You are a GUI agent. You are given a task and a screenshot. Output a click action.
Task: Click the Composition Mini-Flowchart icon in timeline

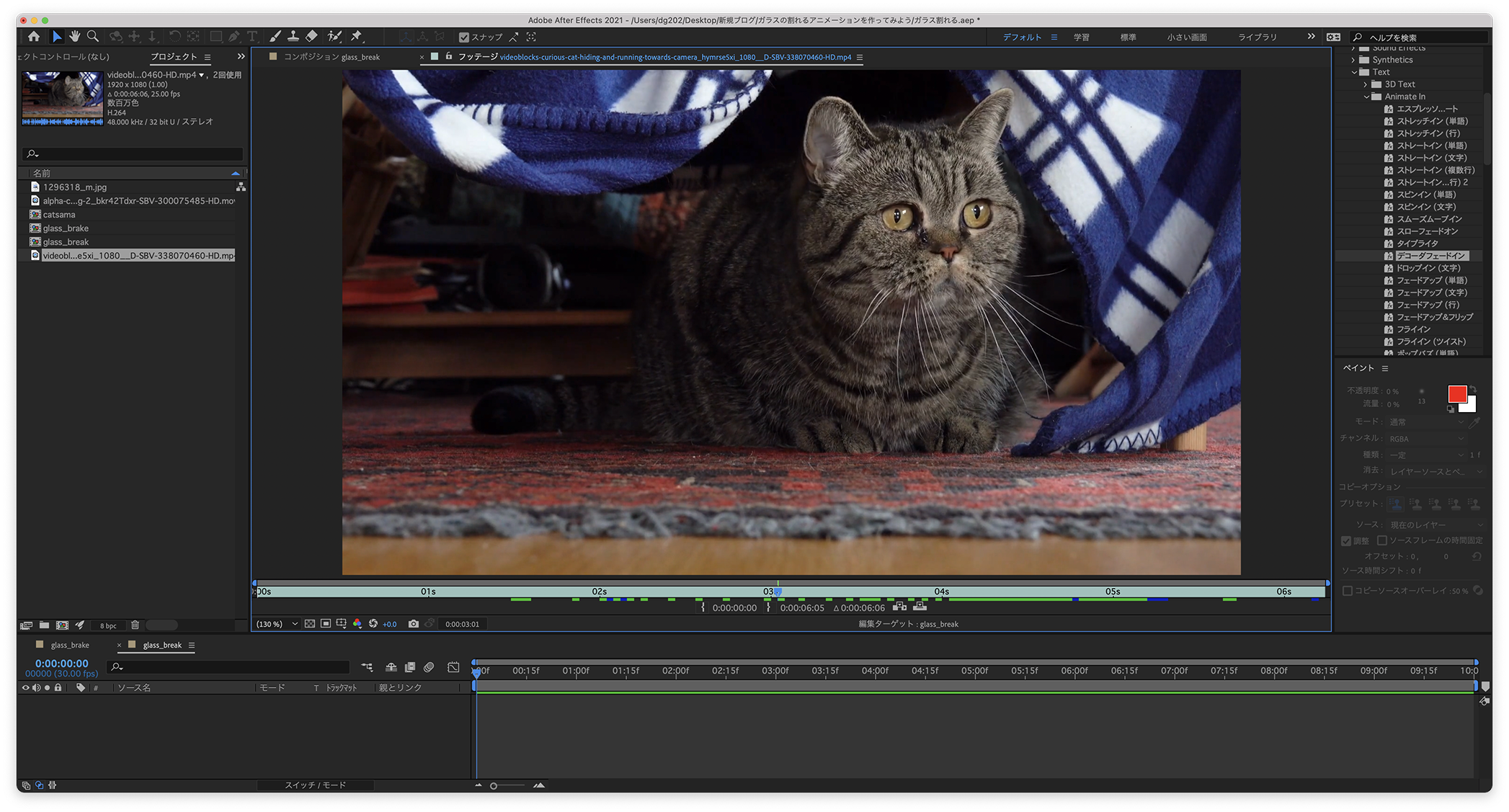coord(368,668)
